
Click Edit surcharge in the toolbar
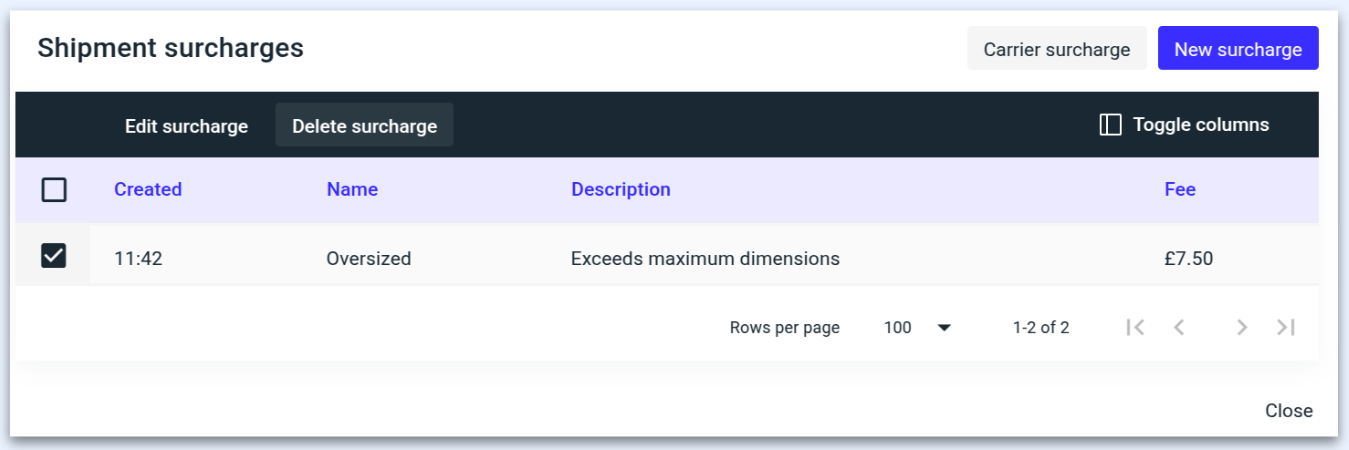[186, 126]
